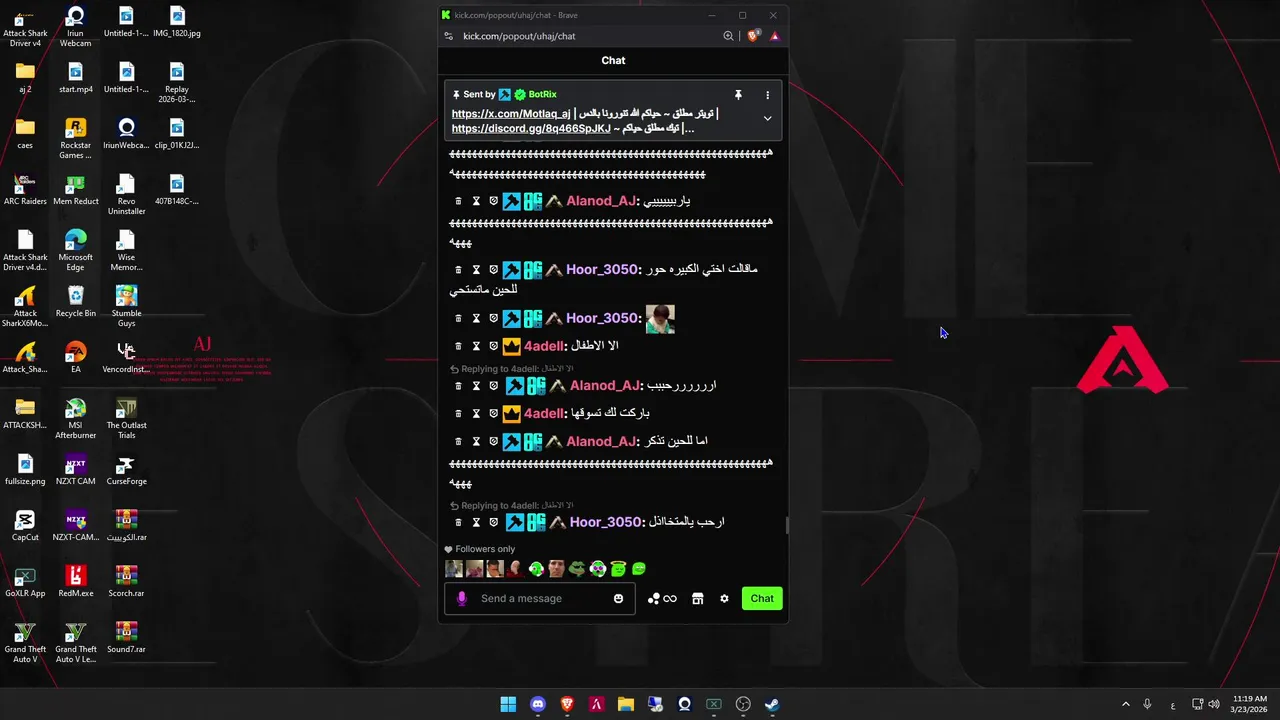Screen dimensions: 1280x720
Task: Open Discord from the taskbar
Action: pyautogui.click(x=538, y=704)
